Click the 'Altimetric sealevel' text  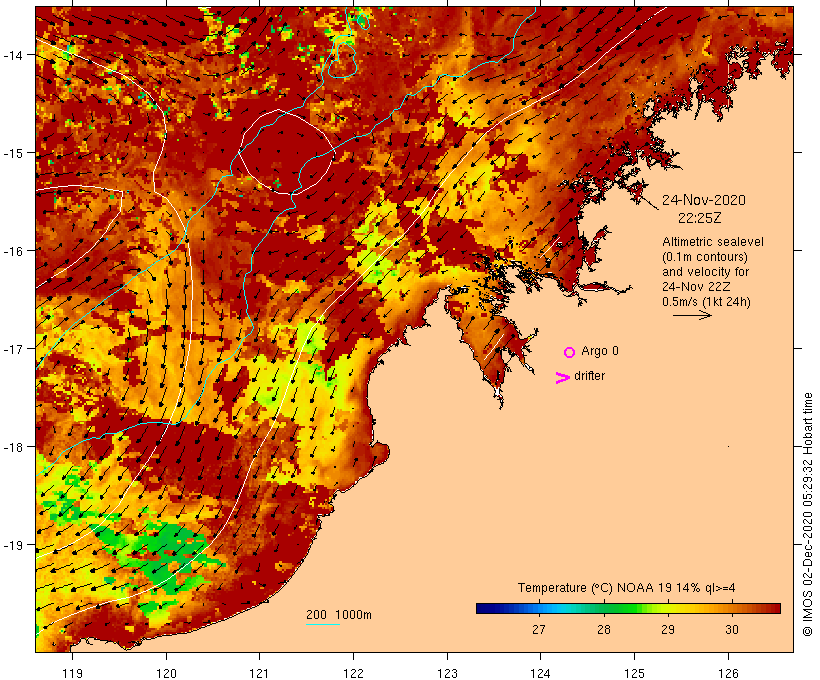[x=713, y=242]
